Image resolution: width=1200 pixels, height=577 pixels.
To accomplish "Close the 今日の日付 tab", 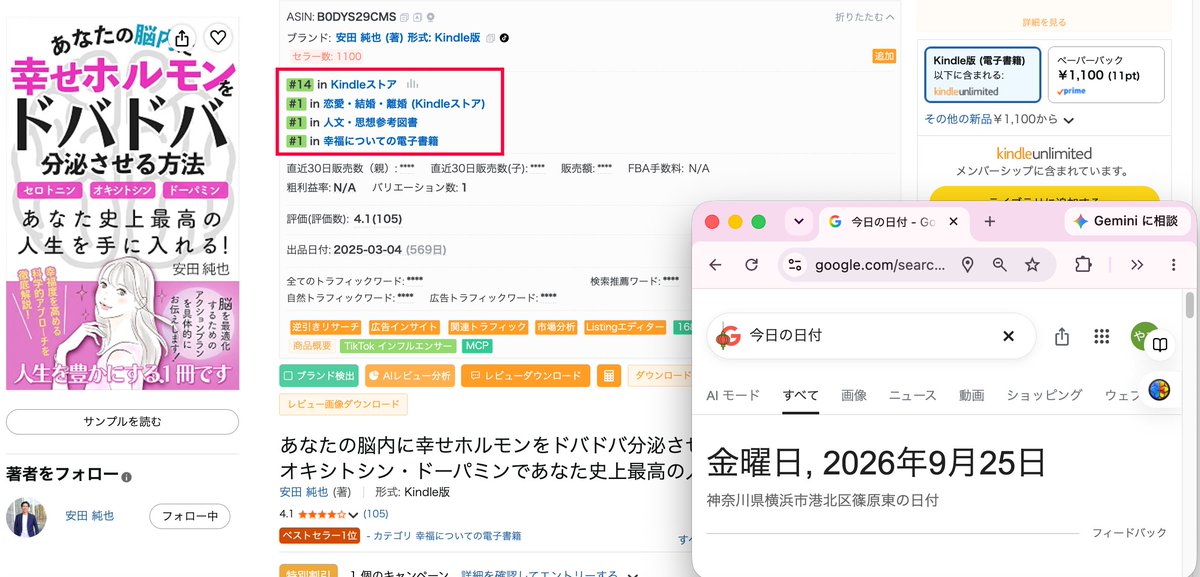I will click(953, 222).
